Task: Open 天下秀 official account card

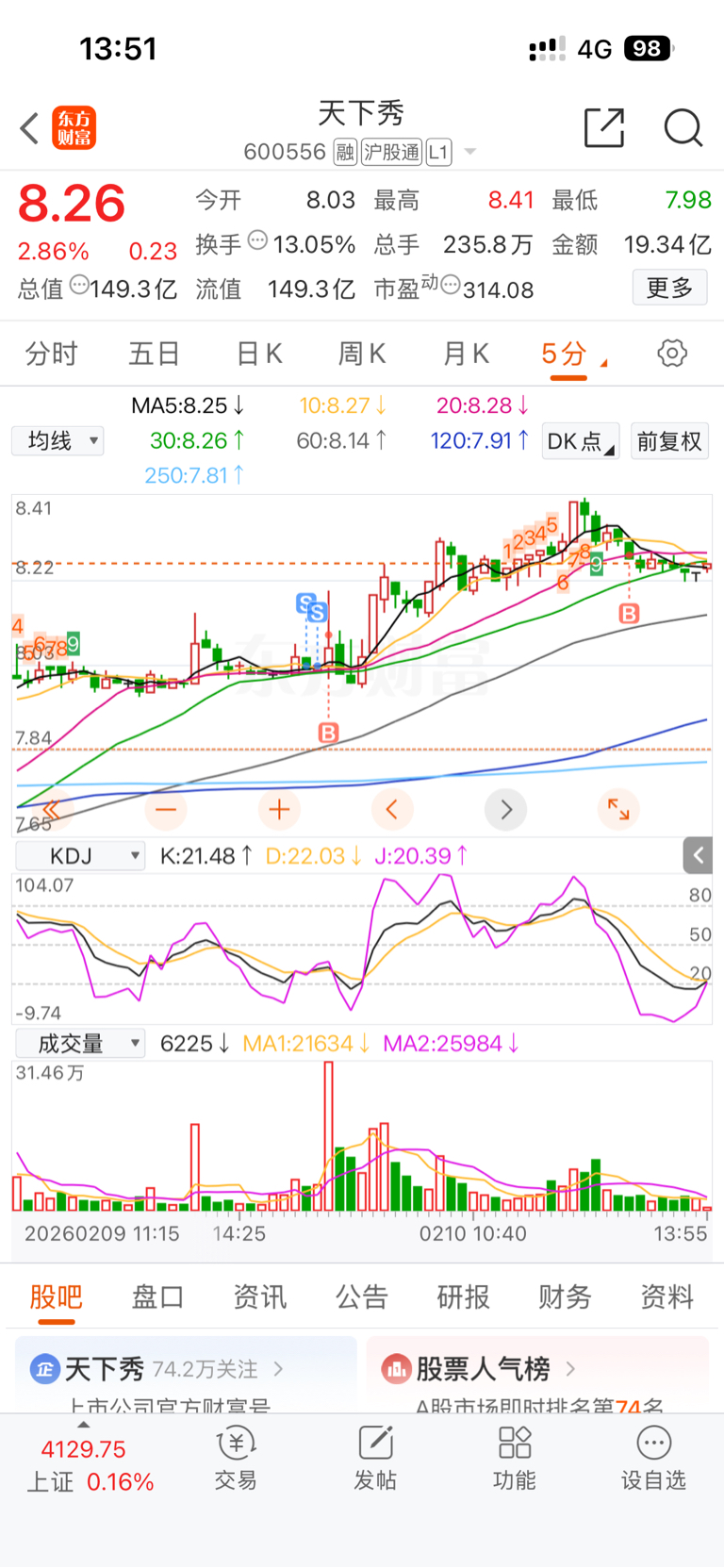Action: pyautogui.click(x=186, y=1375)
